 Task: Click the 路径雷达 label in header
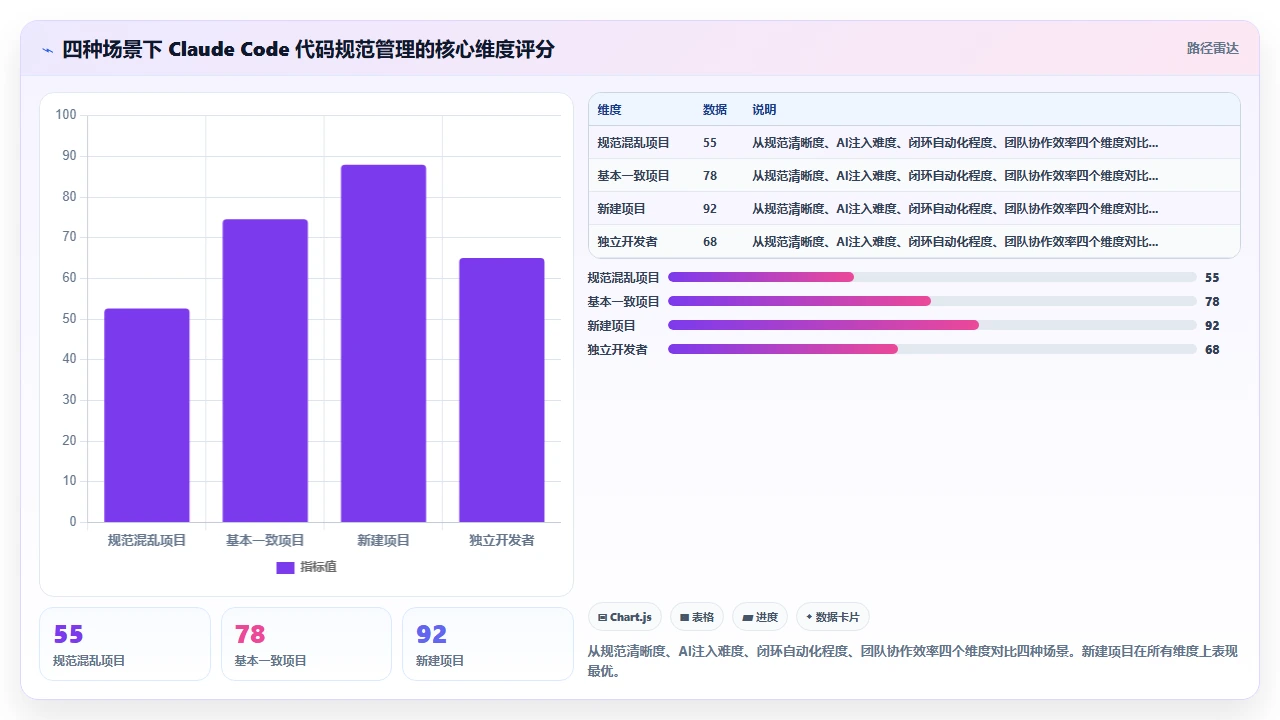click(x=1212, y=48)
